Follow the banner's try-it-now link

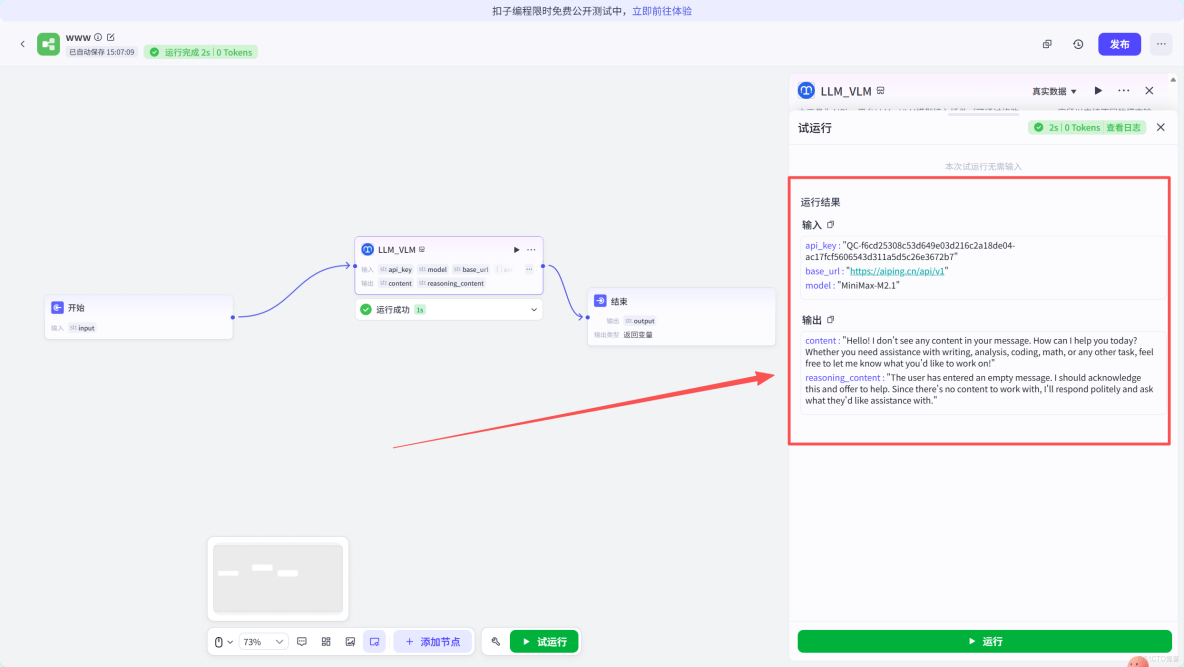(x=662, y=11)
